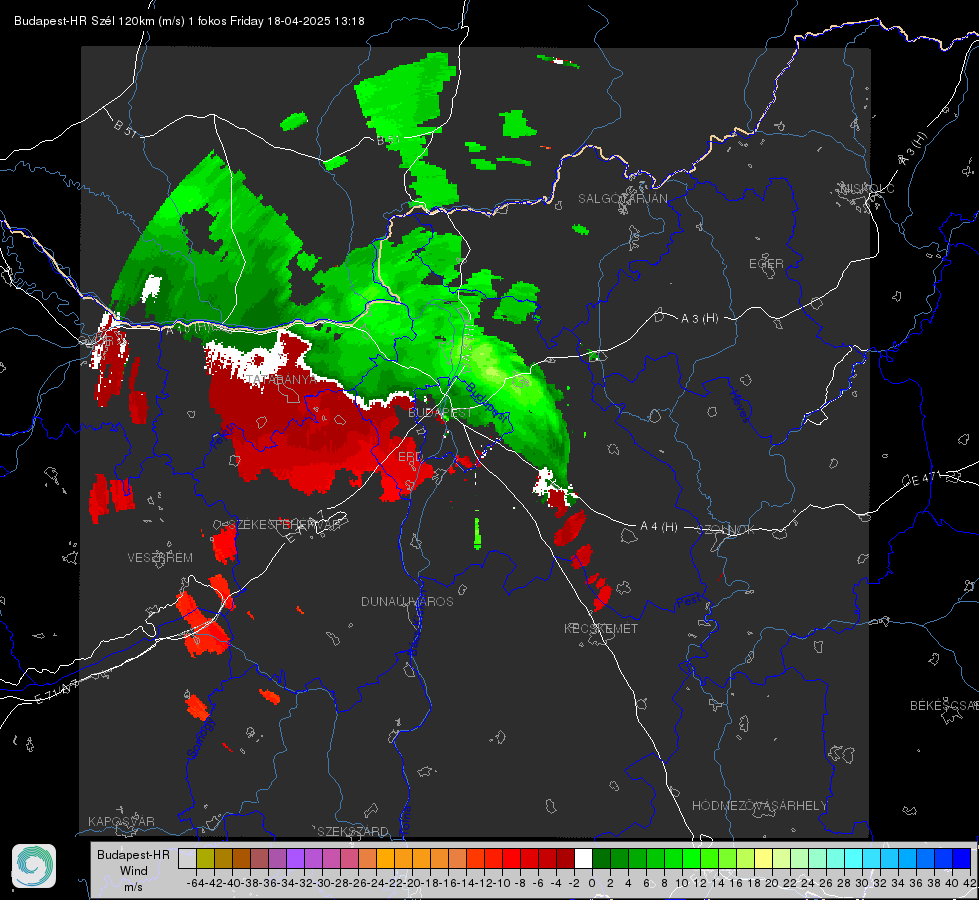This screenshot has height=900, width=979.
Task: Click the purple legend swatch near -34
Action: tap(295, 858)
